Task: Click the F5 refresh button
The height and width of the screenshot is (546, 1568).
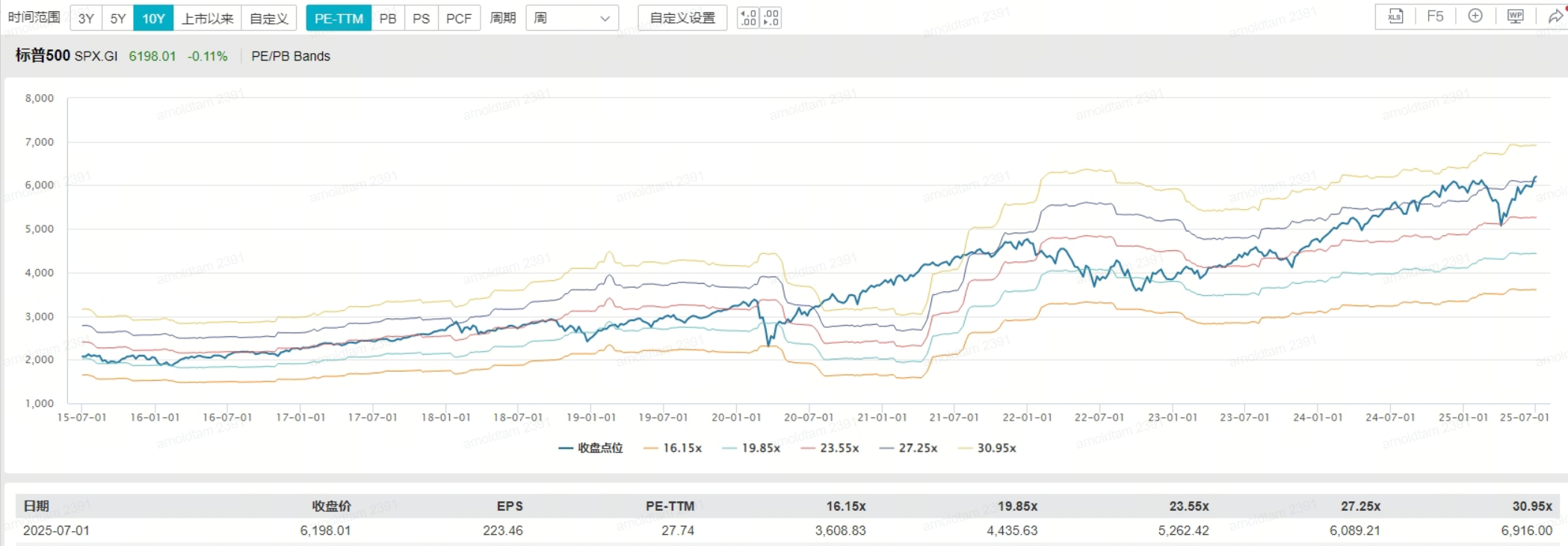Action: [x=1435, y=16]
